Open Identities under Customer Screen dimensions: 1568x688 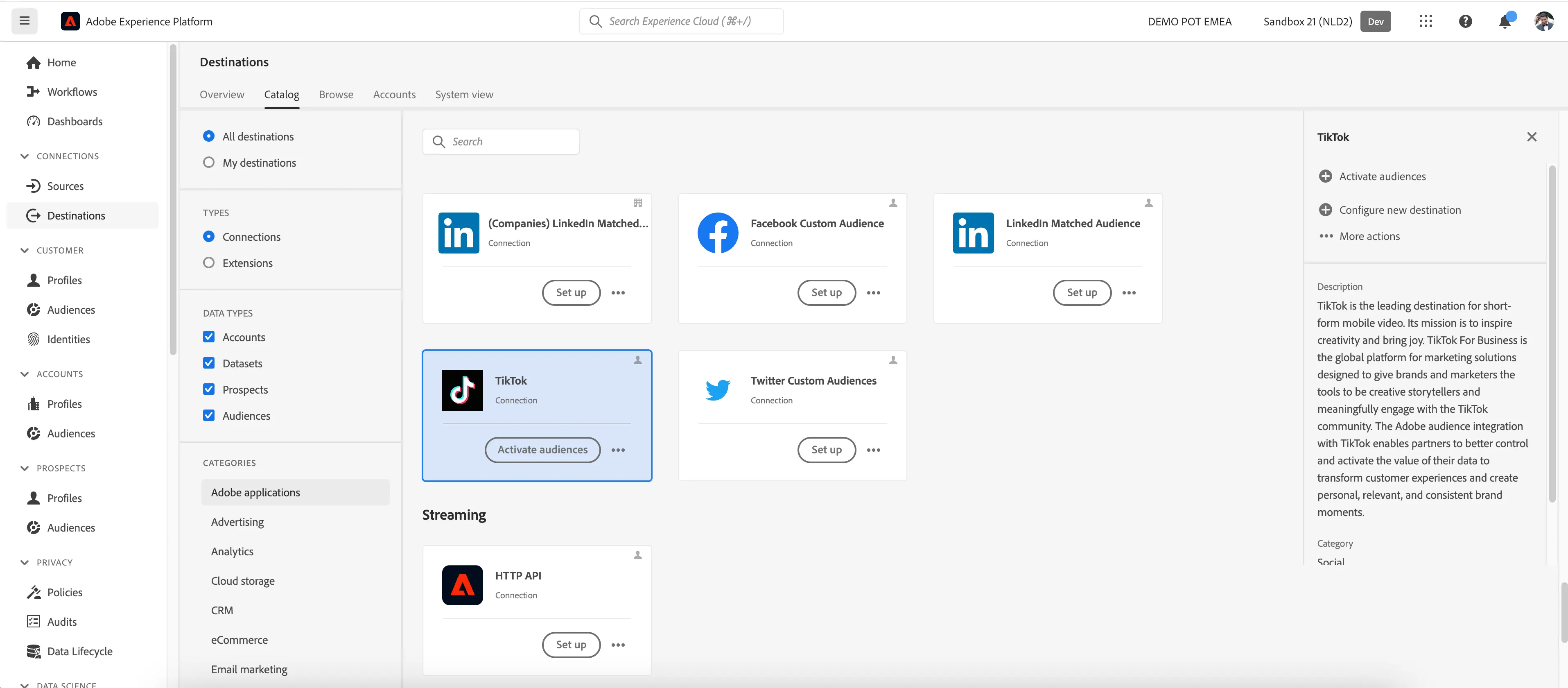68,339
